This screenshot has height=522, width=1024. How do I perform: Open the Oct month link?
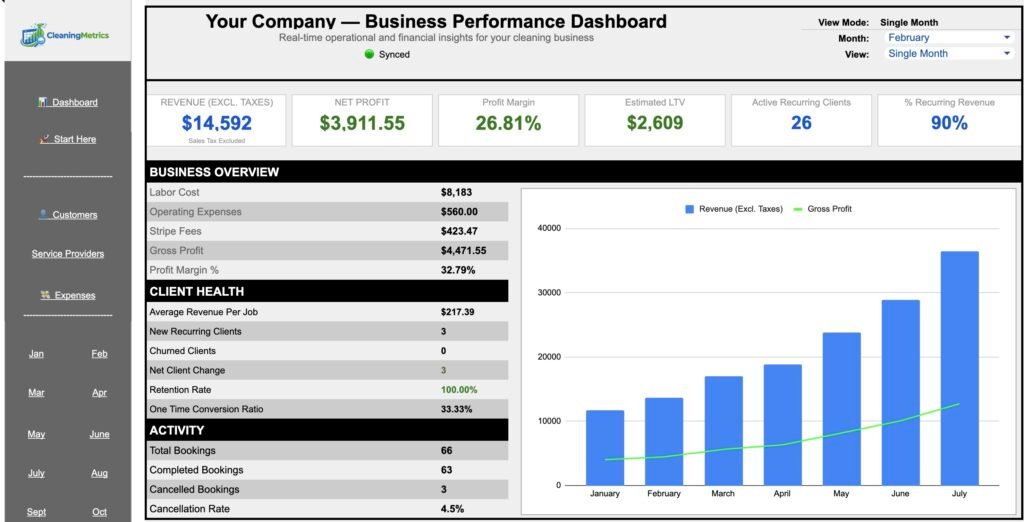coord(99,512)
